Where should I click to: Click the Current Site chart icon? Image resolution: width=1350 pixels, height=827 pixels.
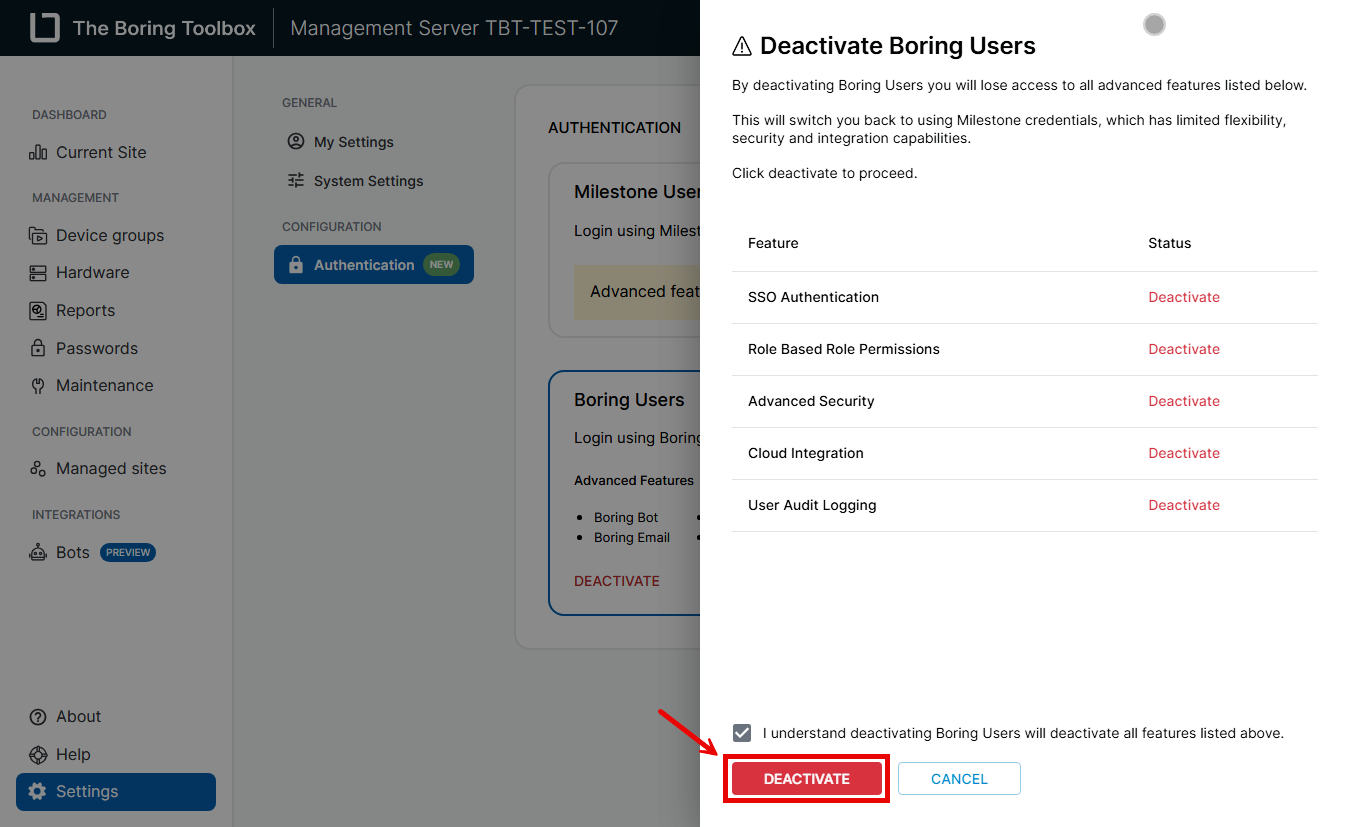click(x=38, y=153)
